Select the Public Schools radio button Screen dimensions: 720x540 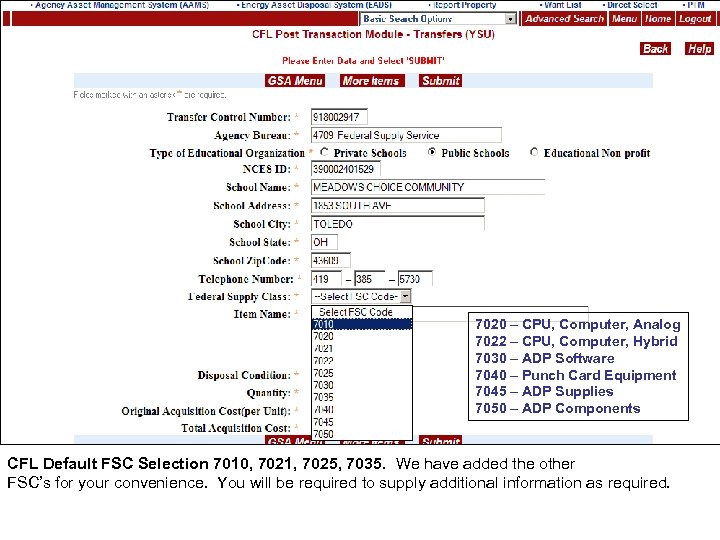432,152
